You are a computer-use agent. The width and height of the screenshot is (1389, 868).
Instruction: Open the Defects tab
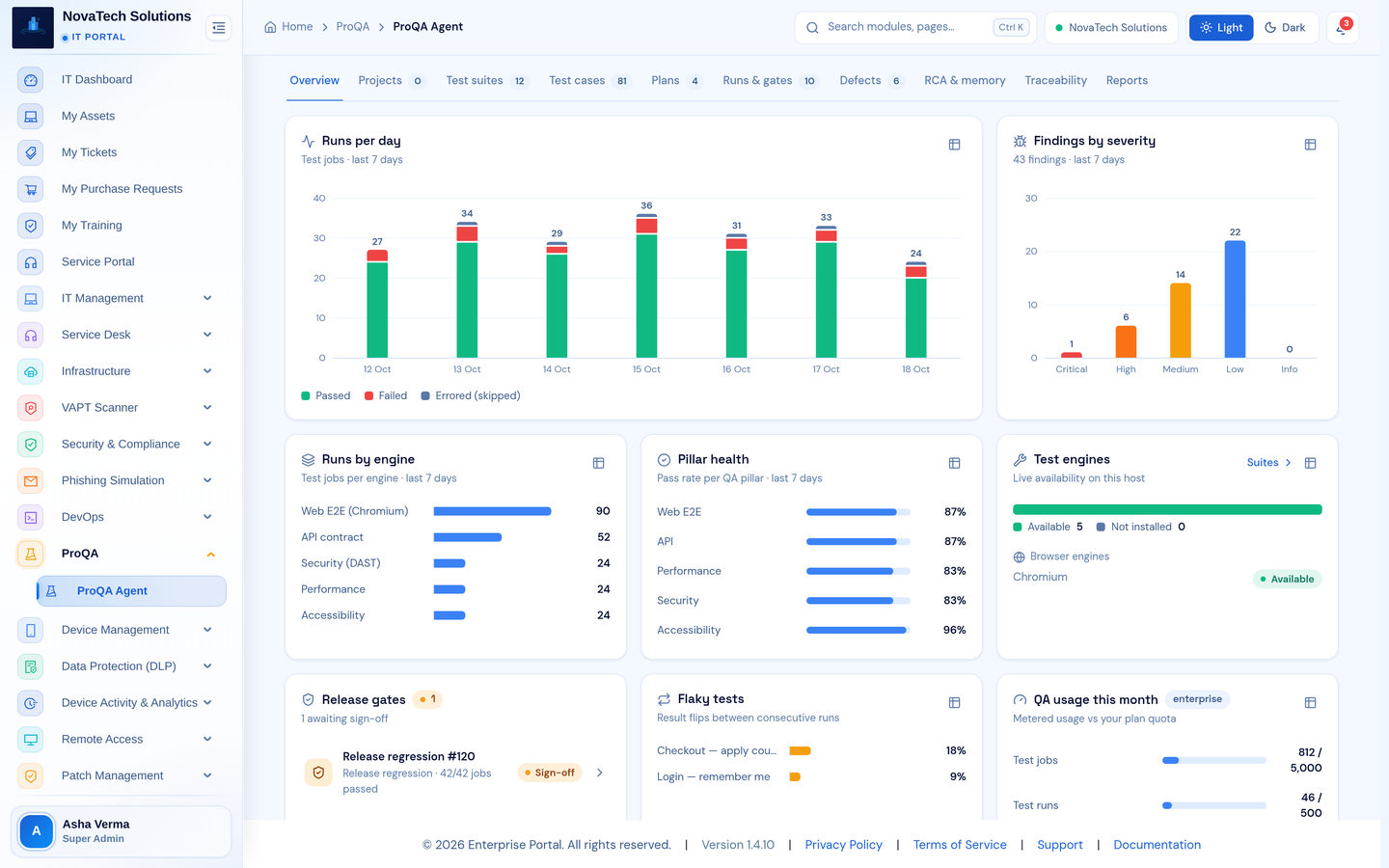[x=871, y=81]
